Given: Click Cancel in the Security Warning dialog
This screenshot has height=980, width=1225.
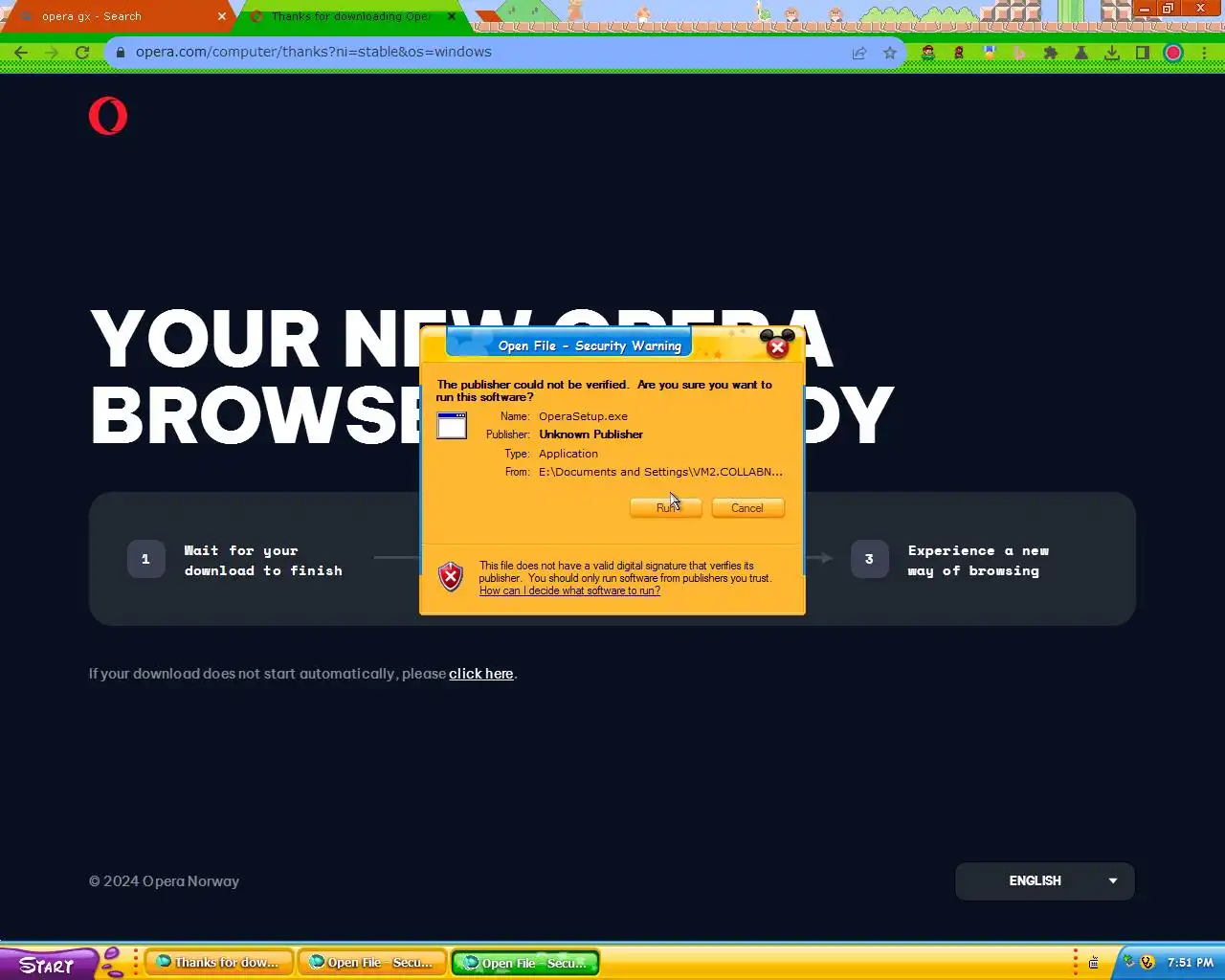Looking at the screenshot, I should click(x=747, y=508).
